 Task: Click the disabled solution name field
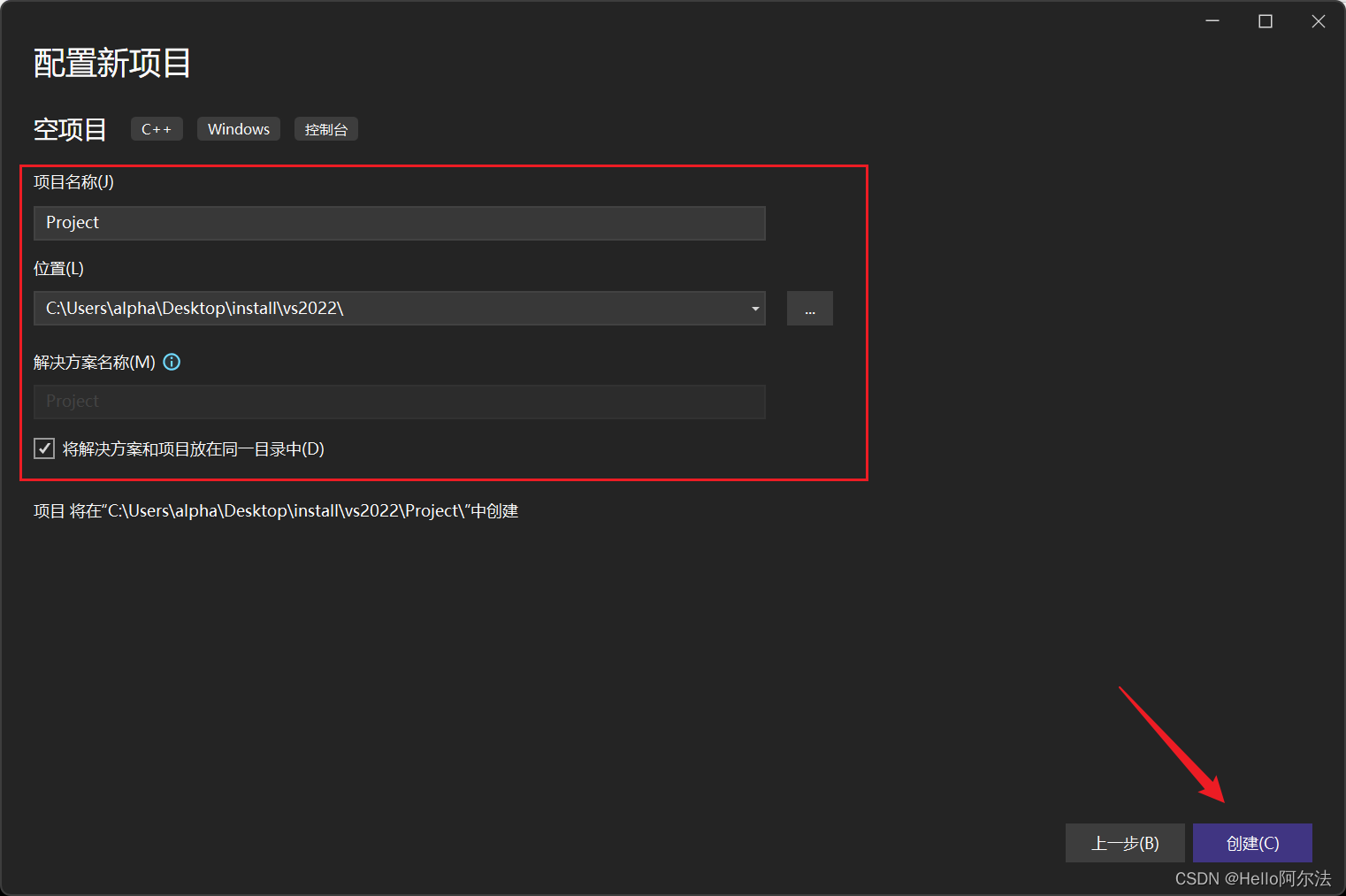pos(400,402)
